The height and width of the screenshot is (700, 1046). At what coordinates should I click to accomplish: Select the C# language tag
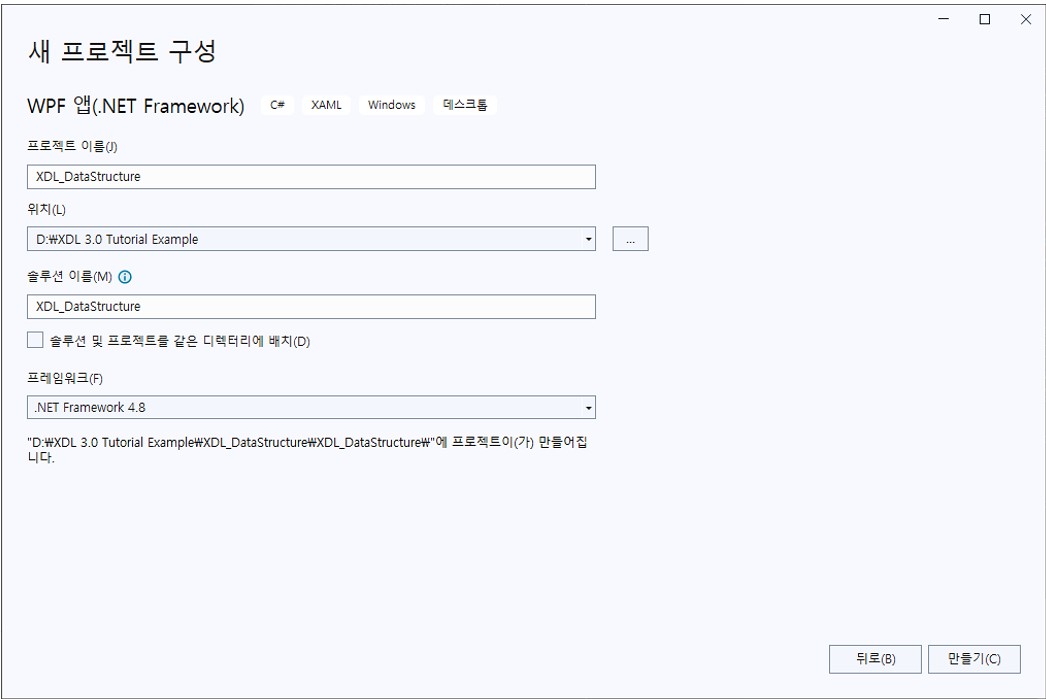click(x=278, y=105)
